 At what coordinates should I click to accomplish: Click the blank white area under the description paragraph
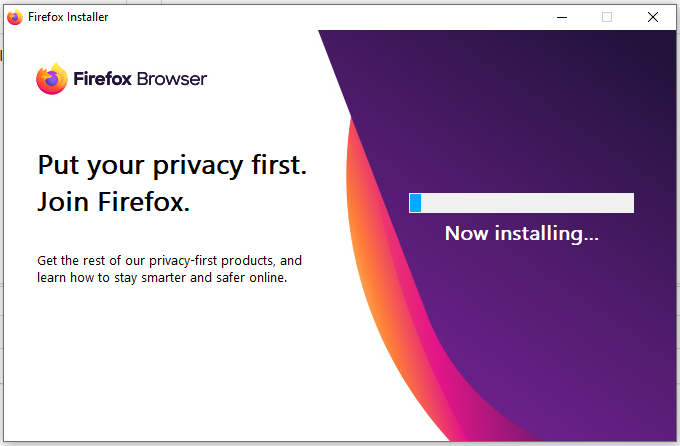coord(173,360)
